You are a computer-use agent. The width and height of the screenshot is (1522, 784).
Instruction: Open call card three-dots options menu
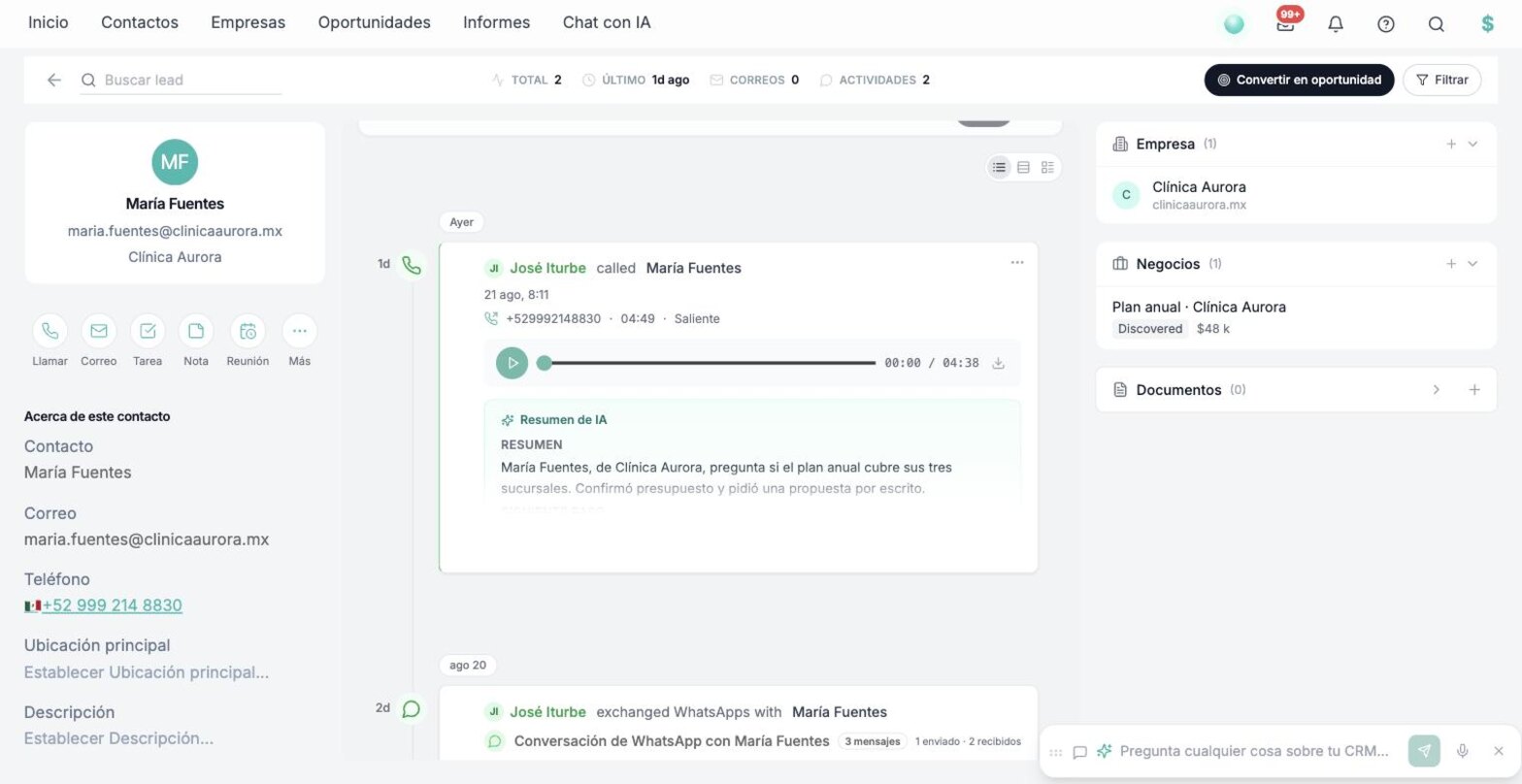[1016, 262]
